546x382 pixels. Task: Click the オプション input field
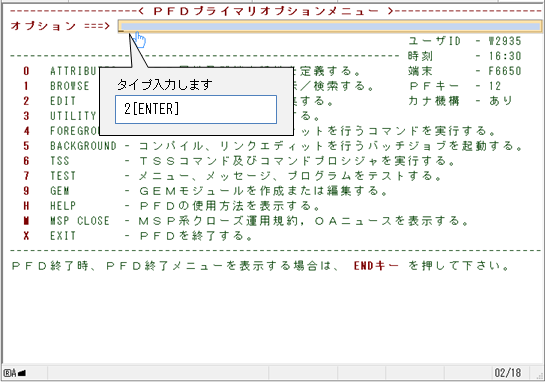[330, 26]
